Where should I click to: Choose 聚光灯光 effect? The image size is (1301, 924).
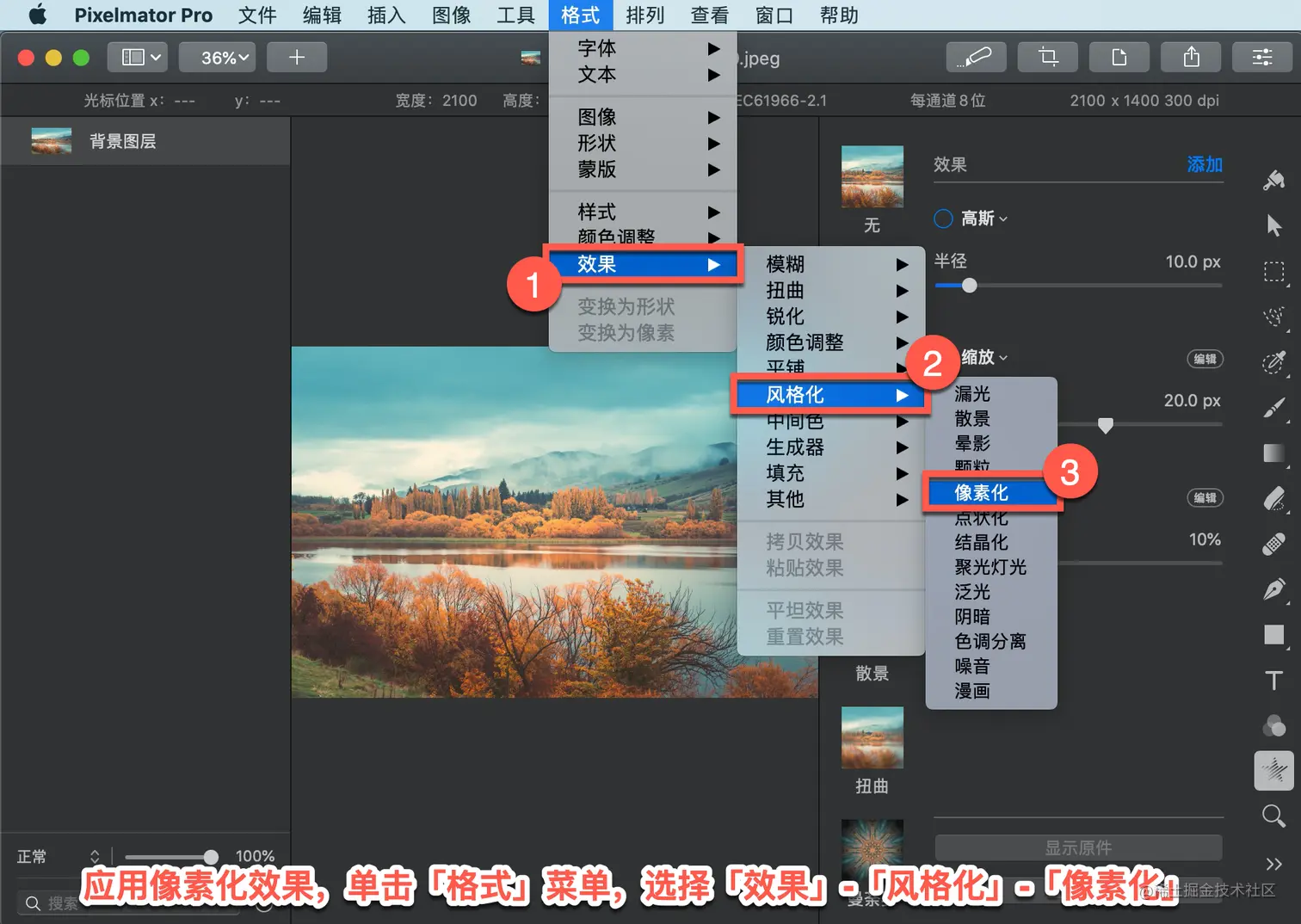(991, 567)
